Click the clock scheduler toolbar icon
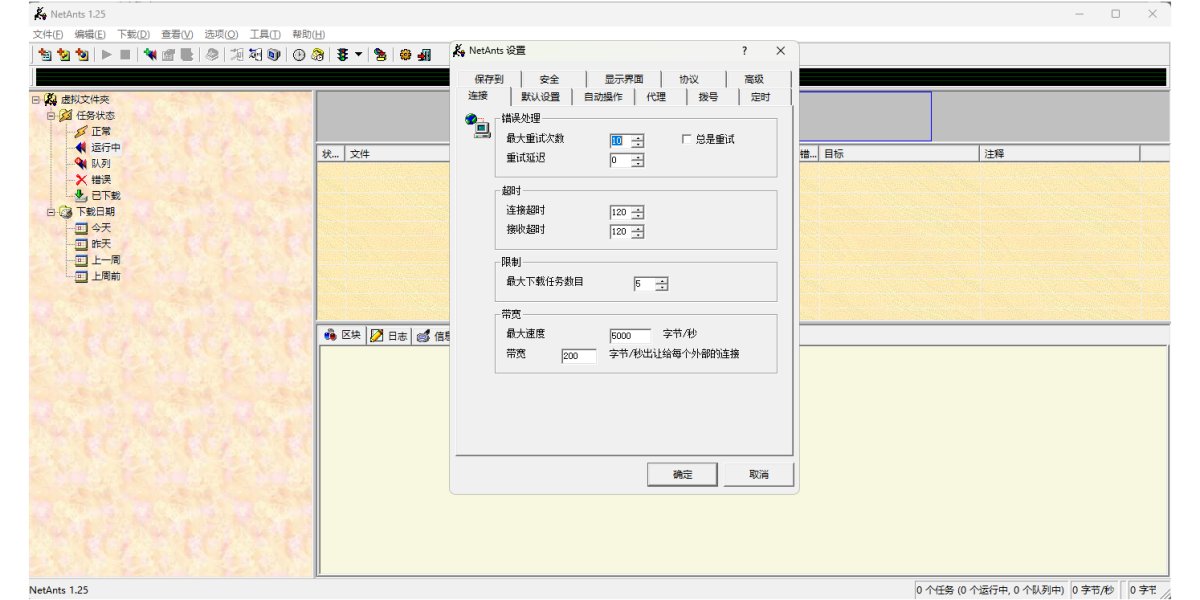Viewport: 1200px width, 600px height. (298, 55)
